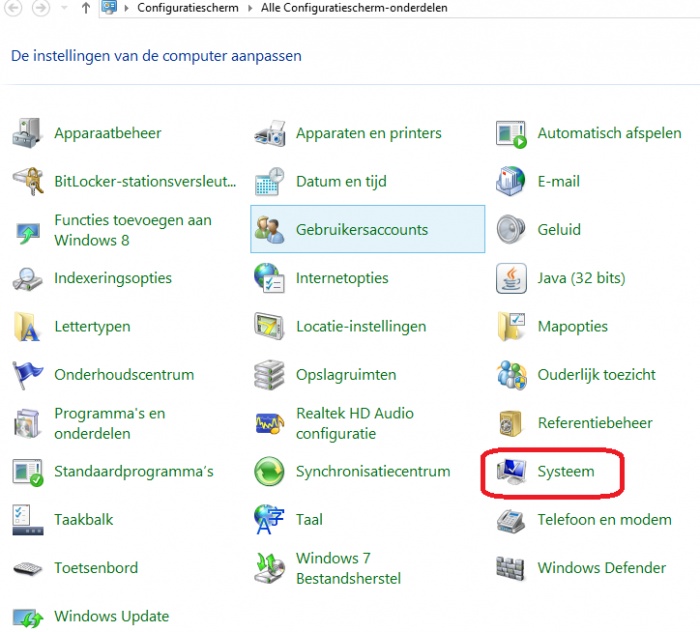Go back with the Back arrow
Image resolution: width=700 pixels, height=632 pixels.
[x=12, y=7]
